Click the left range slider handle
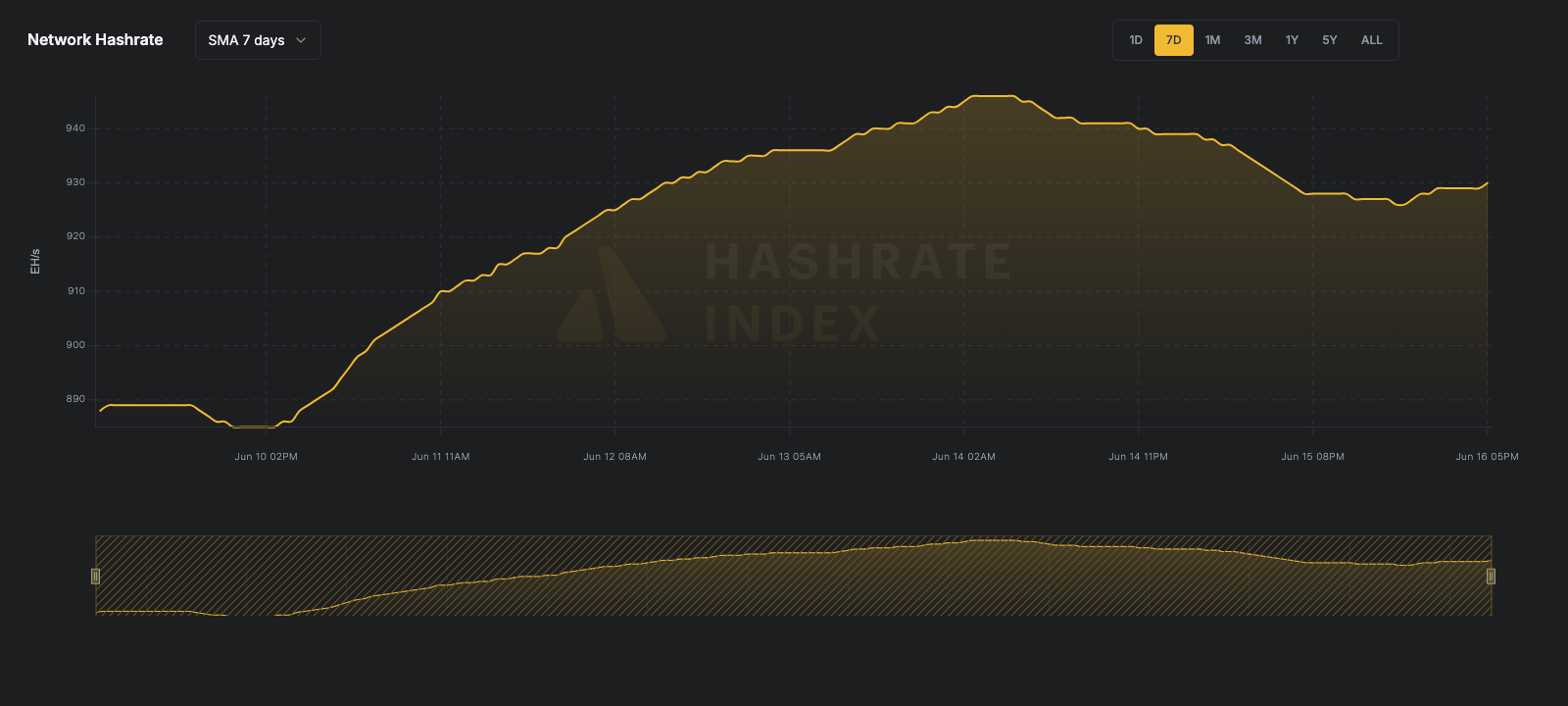Image resolution: width=1568 pixels, height=706 pixels. [x=95, y=576]
